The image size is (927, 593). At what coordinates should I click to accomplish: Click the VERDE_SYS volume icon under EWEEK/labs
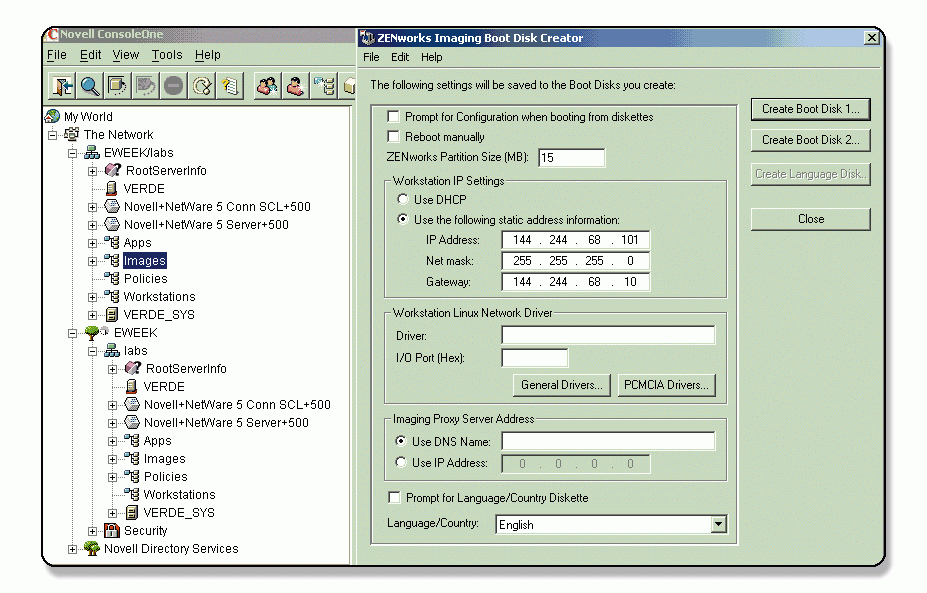pos(112,315)
